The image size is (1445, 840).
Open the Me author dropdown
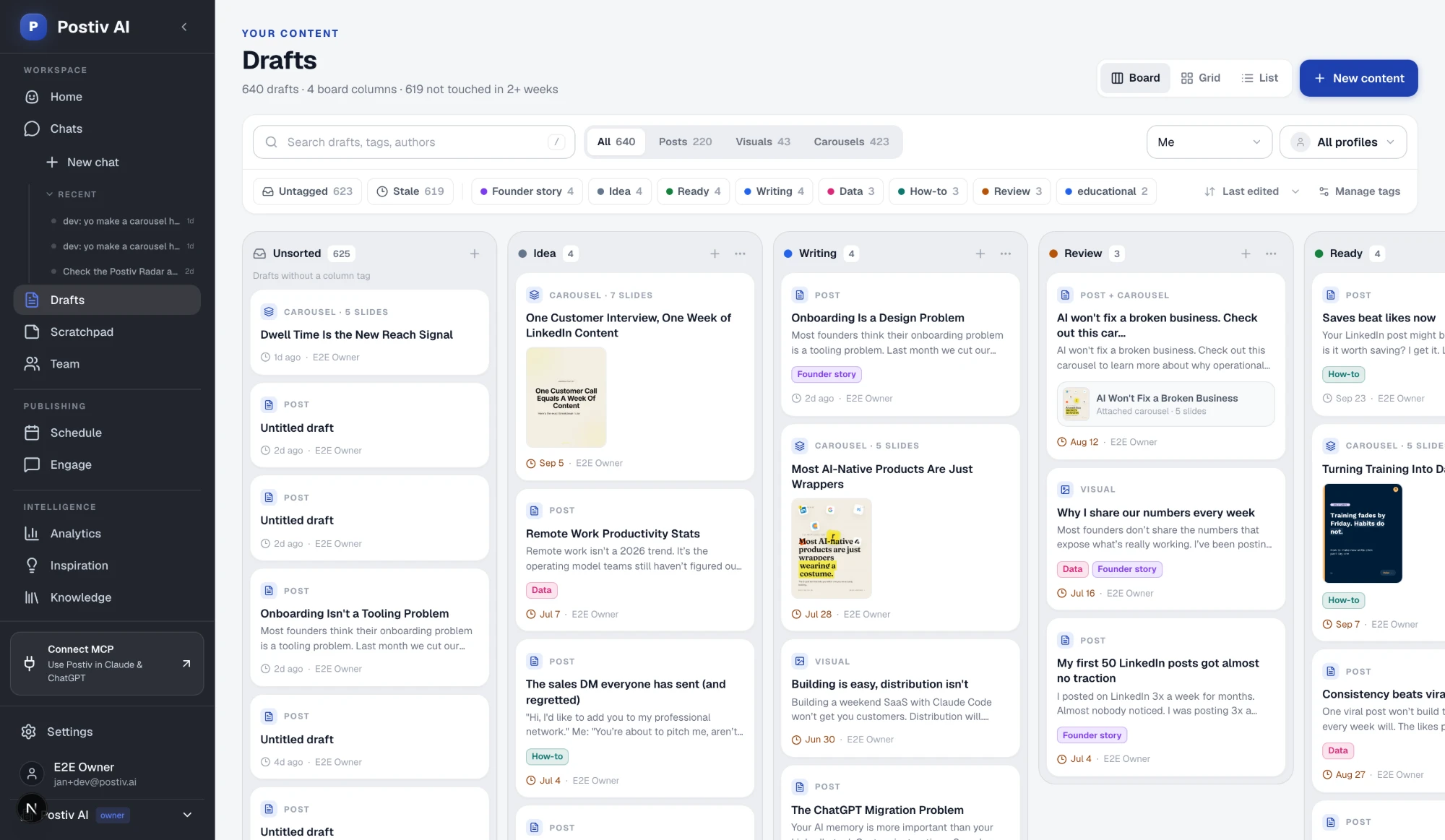click(x=1209, y=142)
